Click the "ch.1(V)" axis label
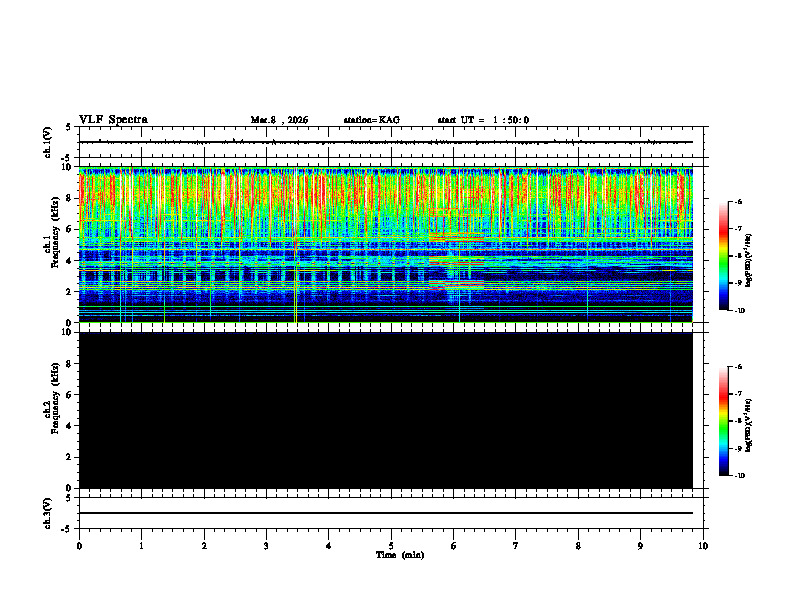Screen dimensions: 792x612 tap(48, 142)
